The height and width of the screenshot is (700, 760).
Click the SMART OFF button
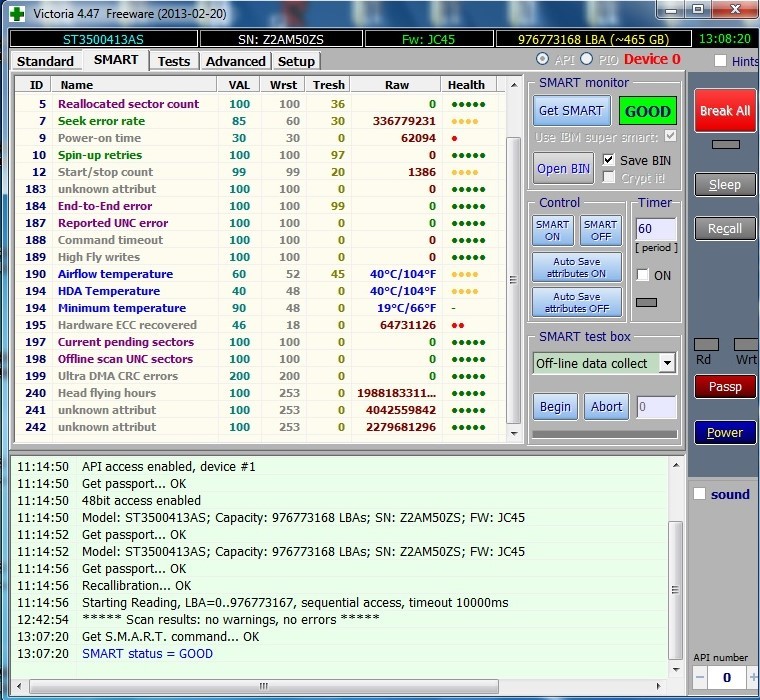tap(601, 231)
